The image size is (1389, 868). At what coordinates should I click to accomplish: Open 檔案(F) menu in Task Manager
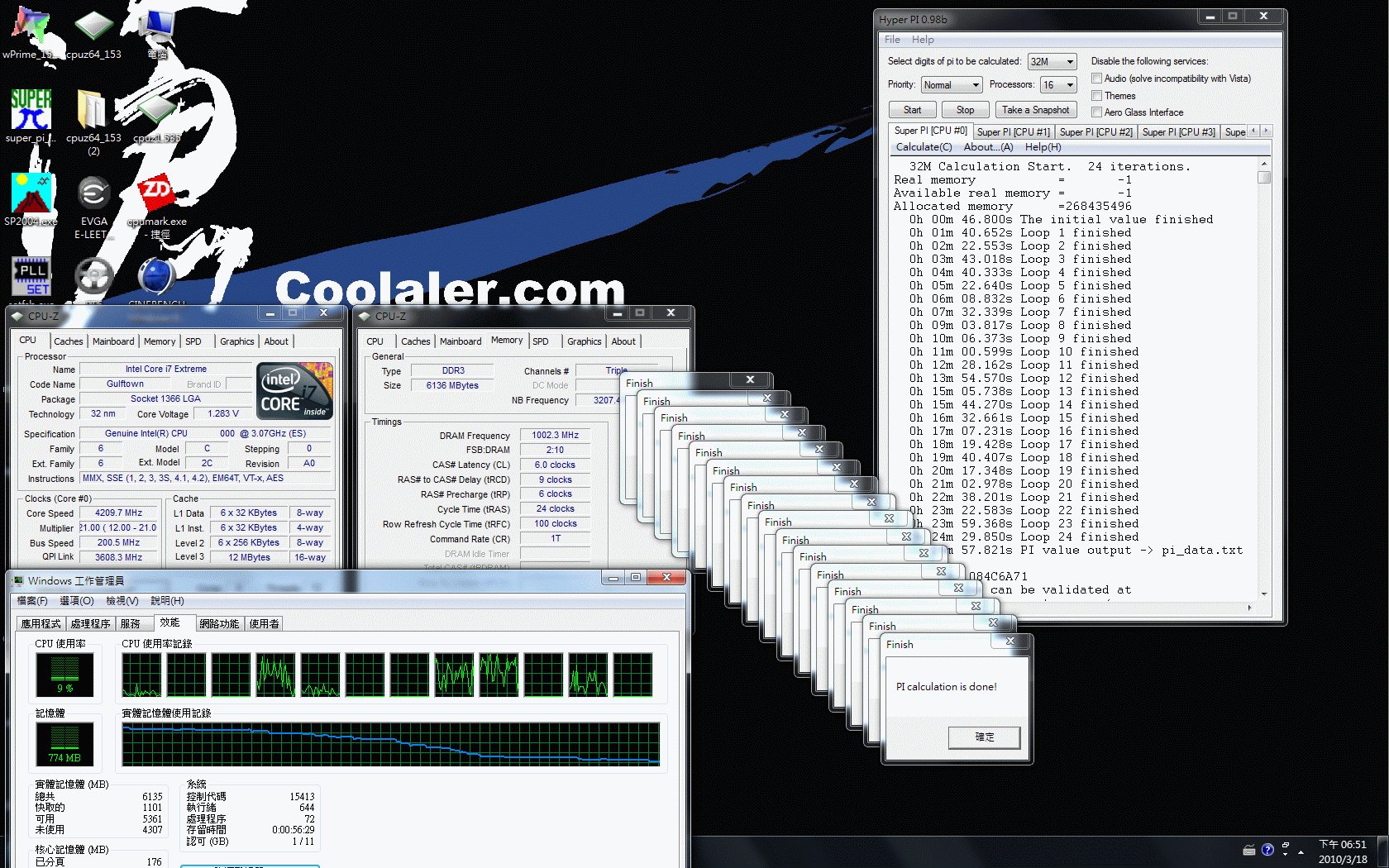click(32, 601)
